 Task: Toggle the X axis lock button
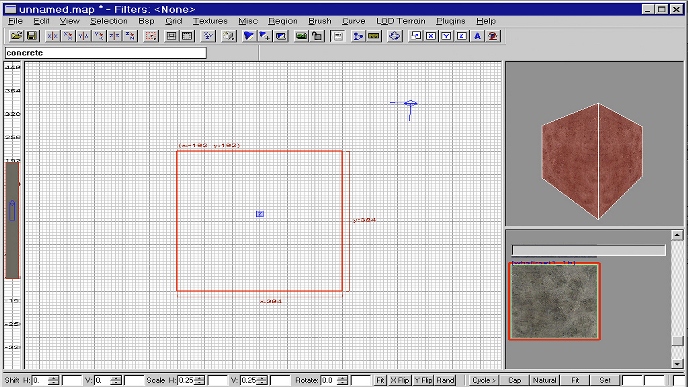pyautogui.click(x=431, y=36)
